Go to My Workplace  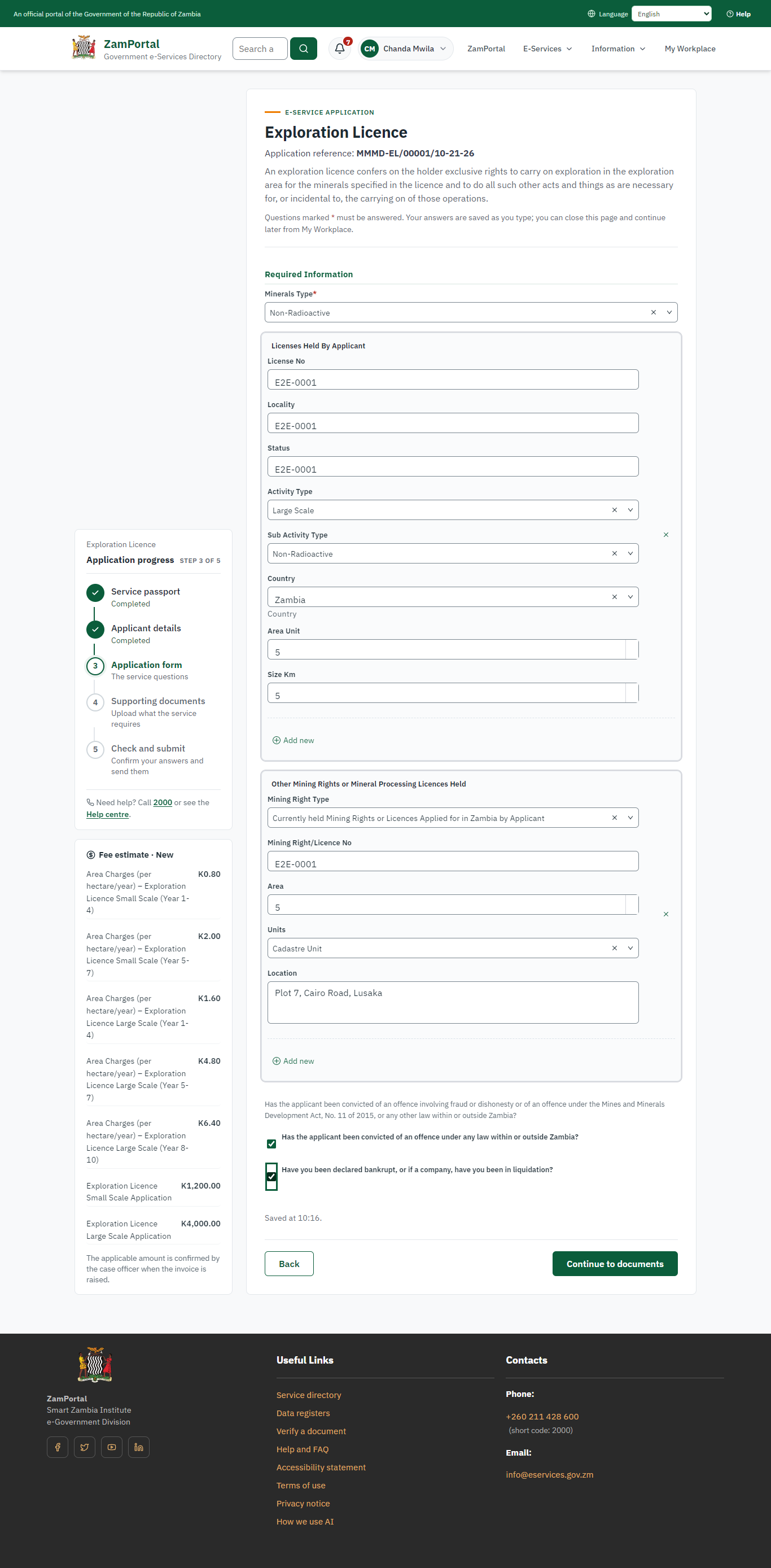pyautogui.click(x=690, y=49)
